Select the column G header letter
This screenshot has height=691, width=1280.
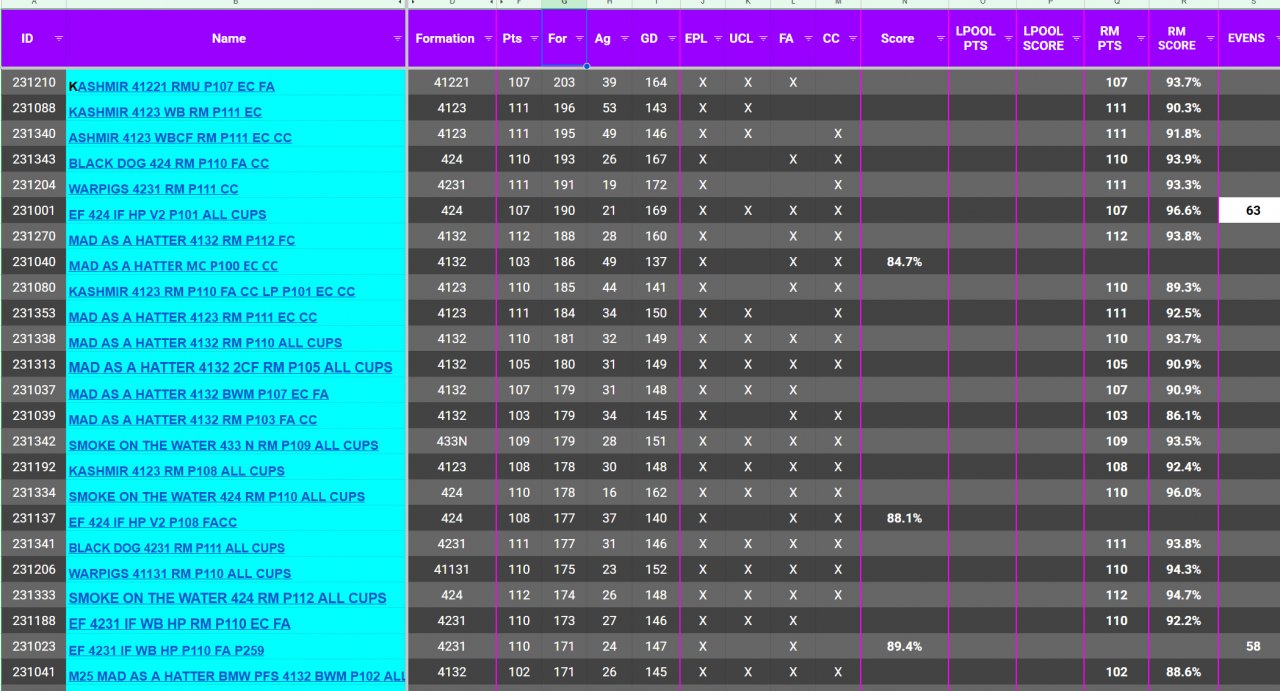[564, 3]
